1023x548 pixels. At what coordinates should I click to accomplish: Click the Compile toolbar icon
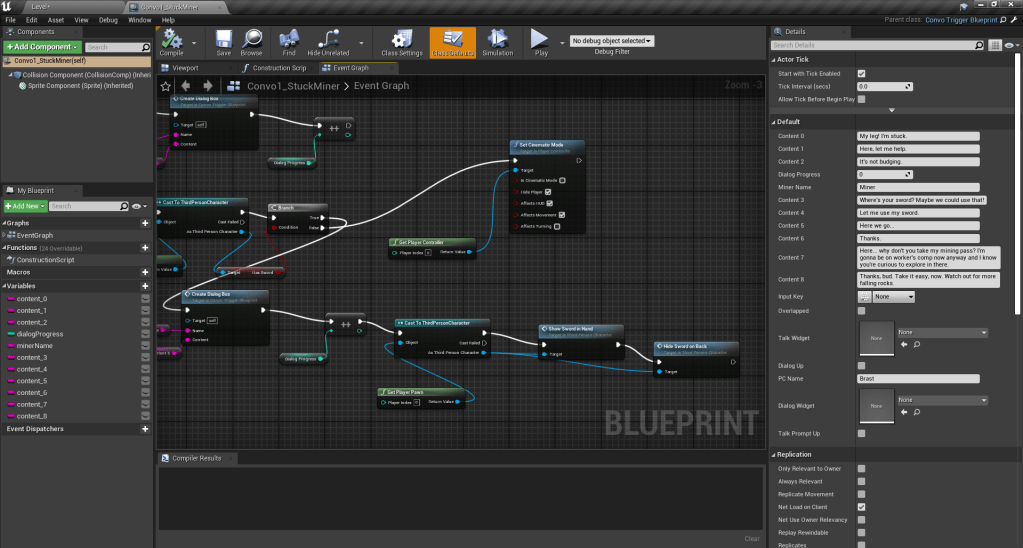pos(171,40)
